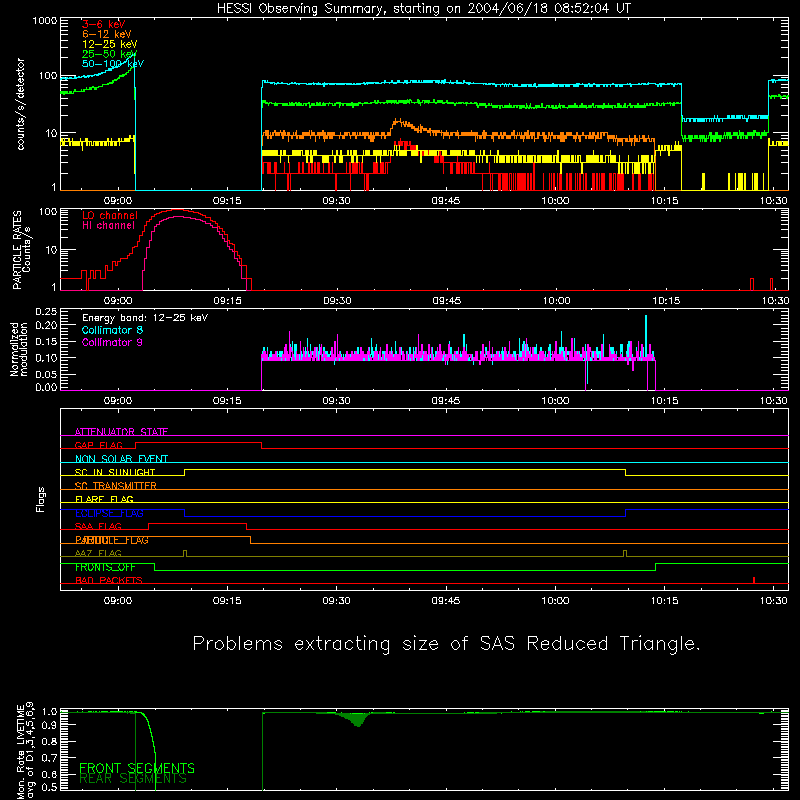Select the FRONT SEGMENTS legend label
Image resolution: width=800 pixels, height=800 pixels.
click(x=137, y=768)
